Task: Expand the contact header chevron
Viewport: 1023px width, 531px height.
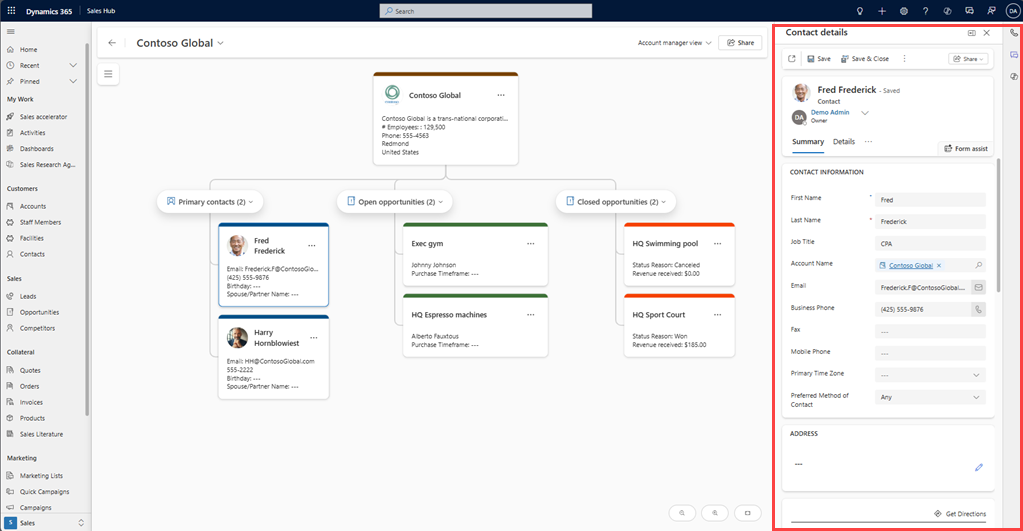Action: point(865,114)
